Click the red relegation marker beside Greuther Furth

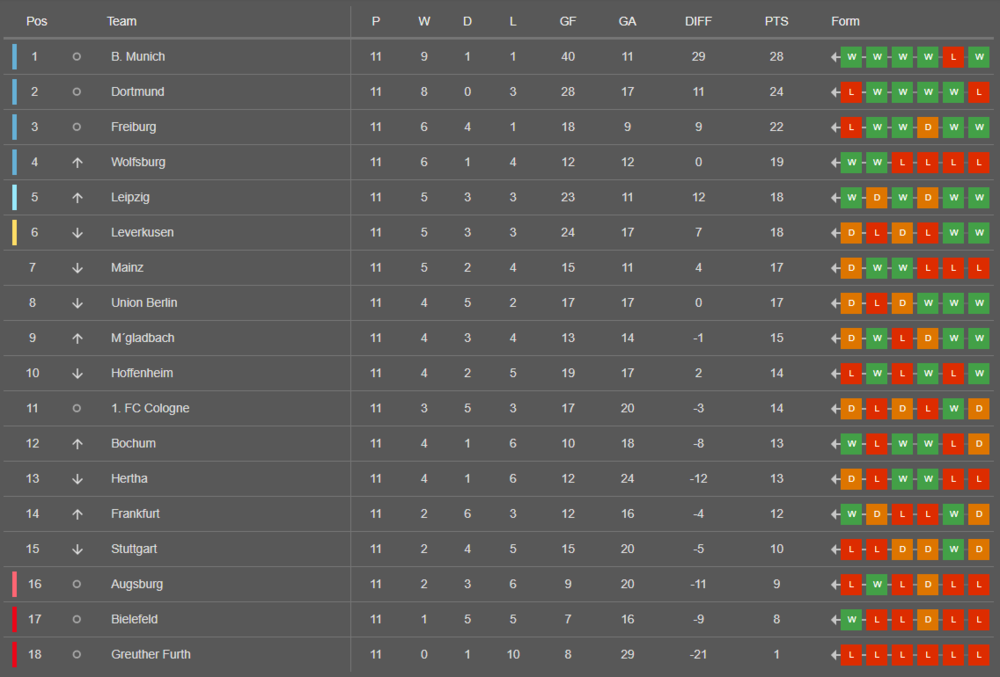pyautogui.click(x=15, y=655)
